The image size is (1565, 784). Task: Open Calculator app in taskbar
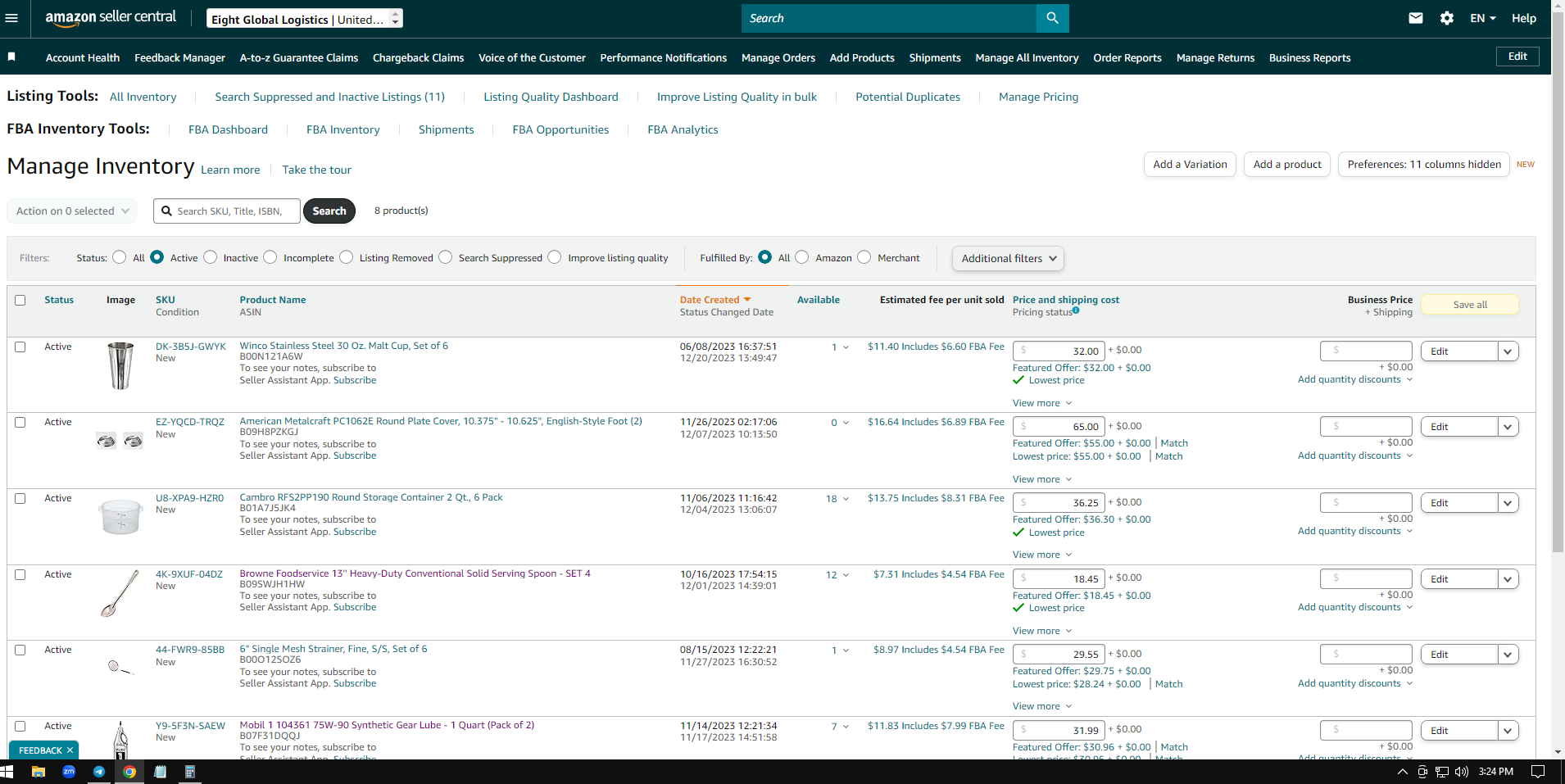point(190,772)
